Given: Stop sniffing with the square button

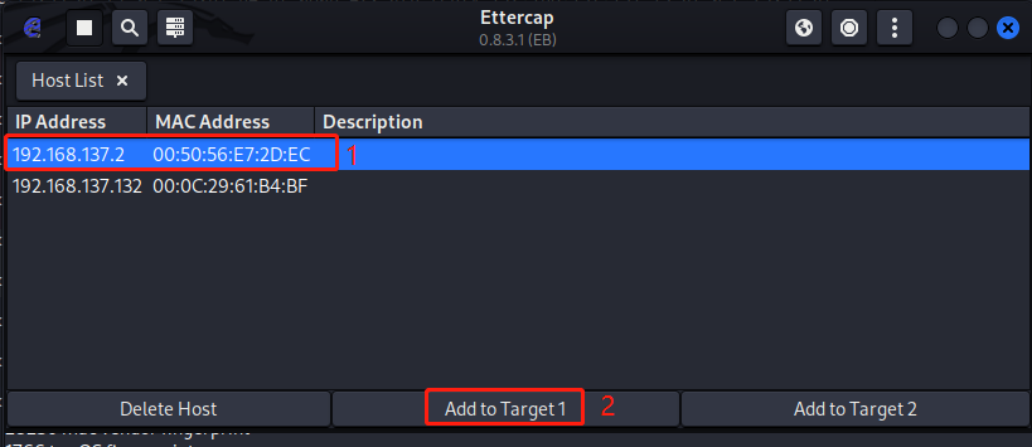Looking at the screenshot, I should [84, 28].
